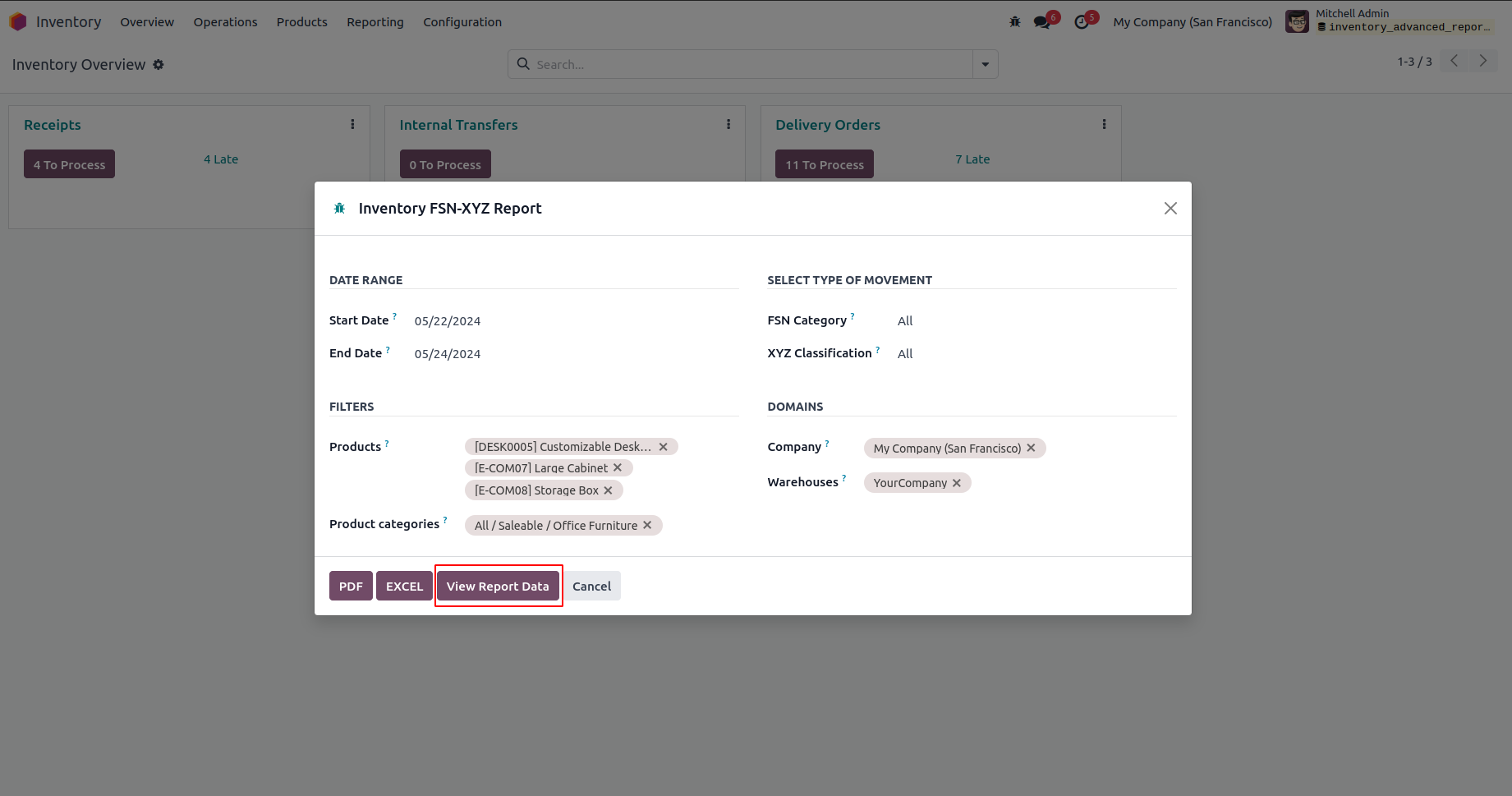This screenshot has width=1512, height=796.
Task: Open the Overview menu
Action: point(147,22)
